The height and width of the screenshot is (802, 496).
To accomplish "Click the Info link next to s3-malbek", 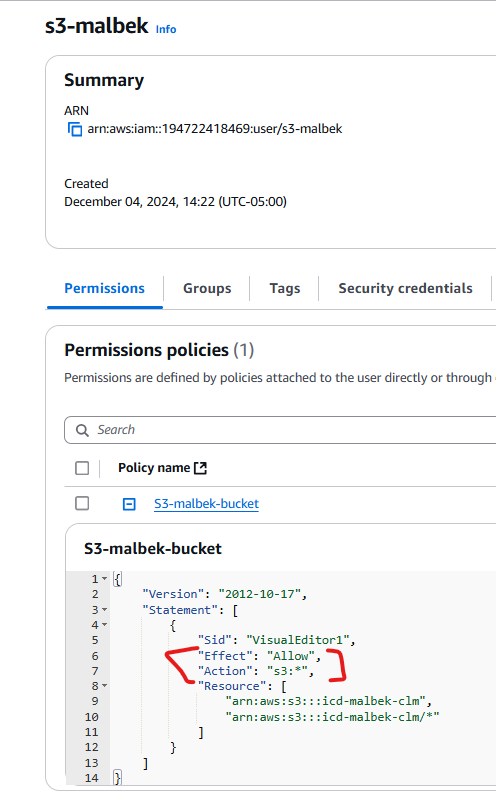I will click(166, 29).
